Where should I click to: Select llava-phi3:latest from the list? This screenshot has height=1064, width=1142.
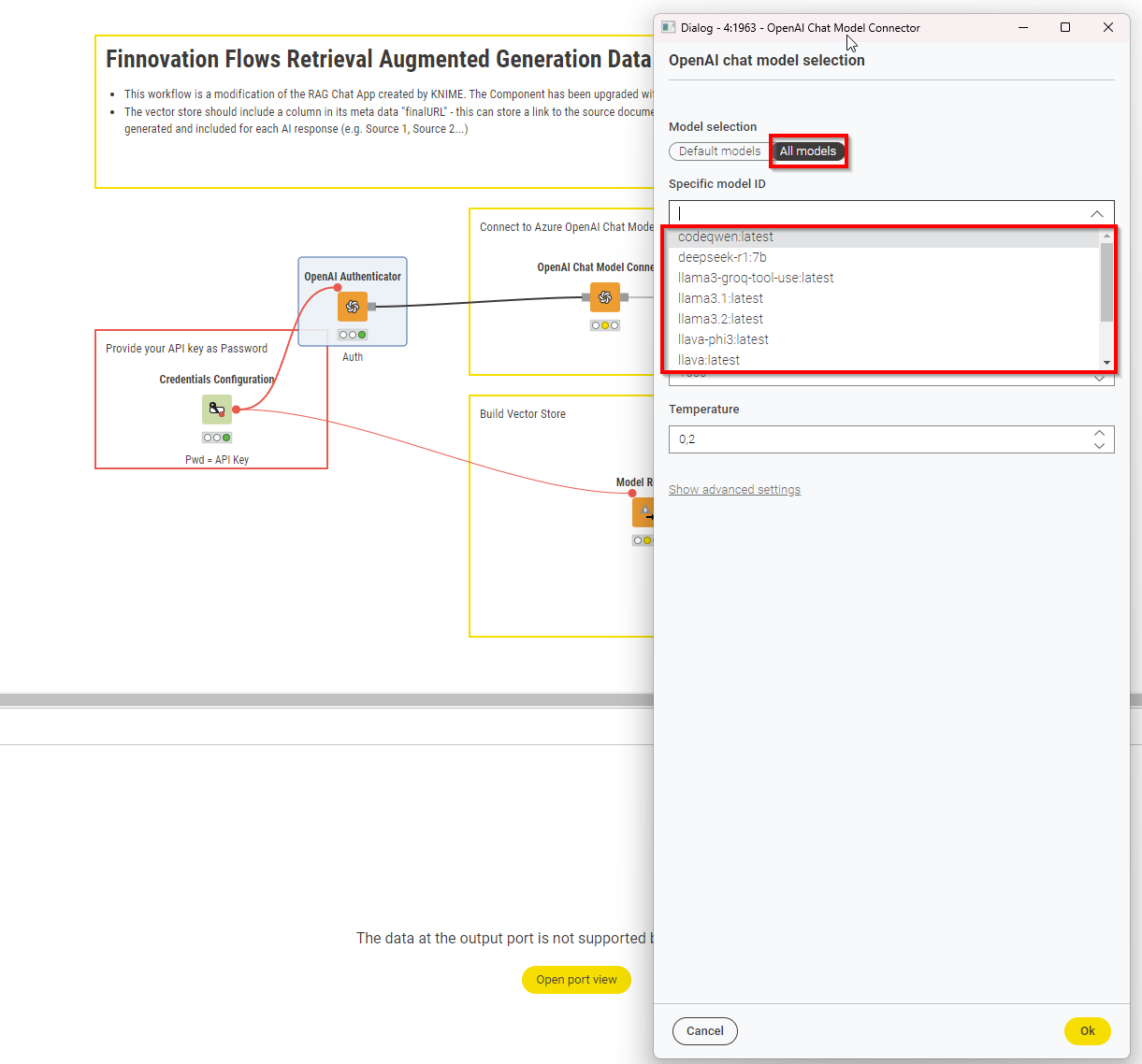pyautogui.click(x=723, y=339)
